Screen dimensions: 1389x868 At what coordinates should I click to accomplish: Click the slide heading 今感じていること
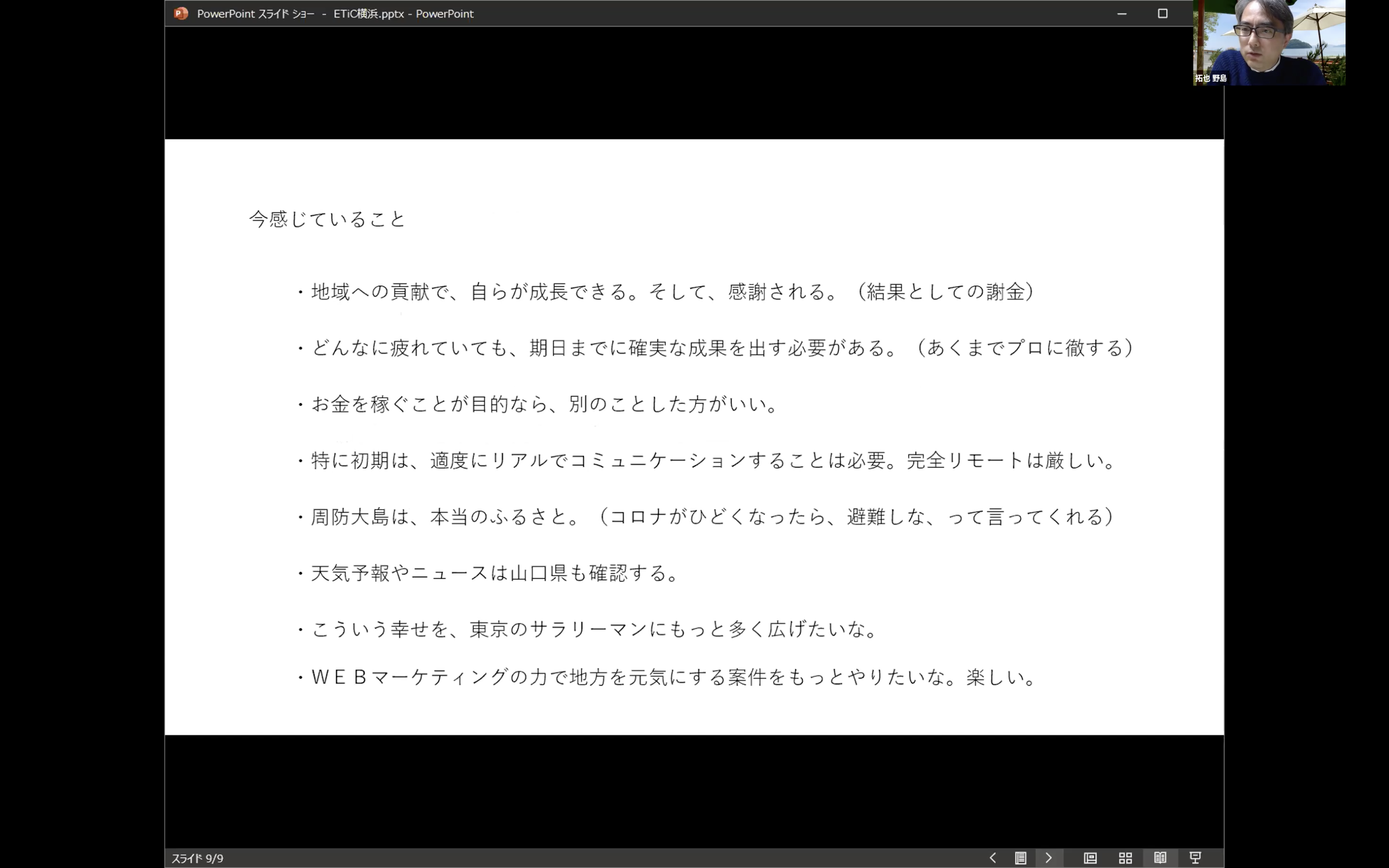(327, 219)
